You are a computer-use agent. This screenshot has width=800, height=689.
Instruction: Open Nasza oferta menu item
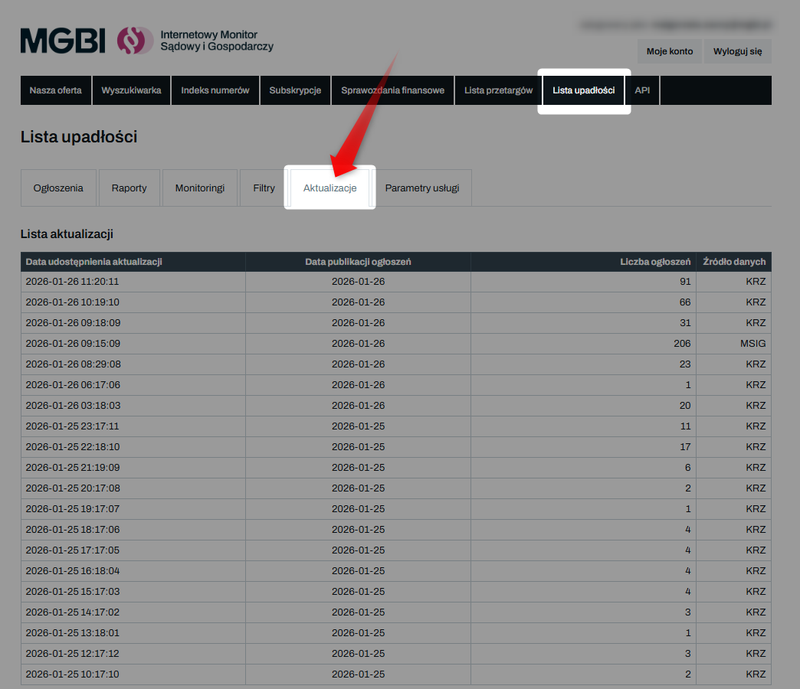56,90
